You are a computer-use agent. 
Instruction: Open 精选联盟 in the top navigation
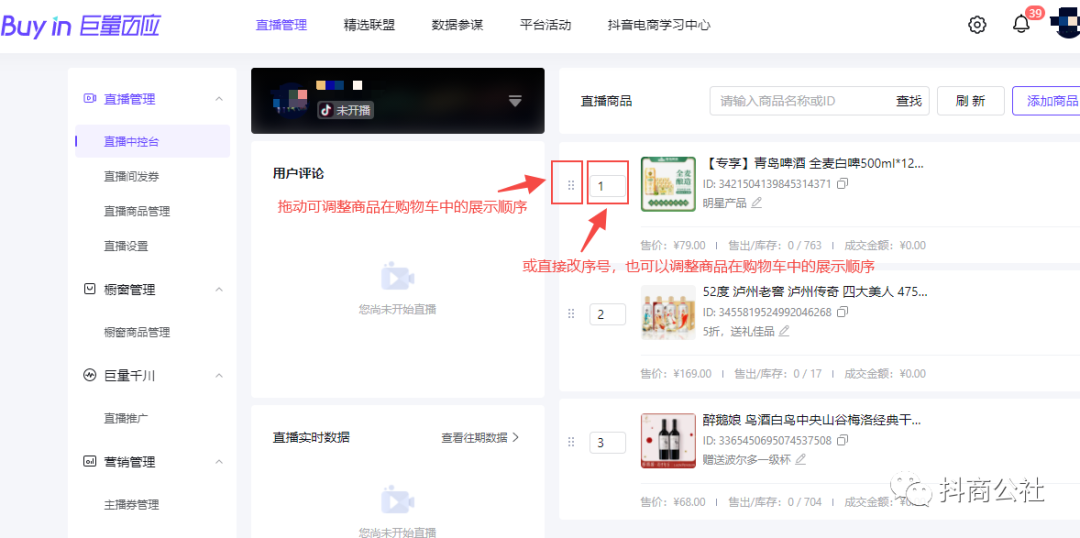(x=369, y=25)
